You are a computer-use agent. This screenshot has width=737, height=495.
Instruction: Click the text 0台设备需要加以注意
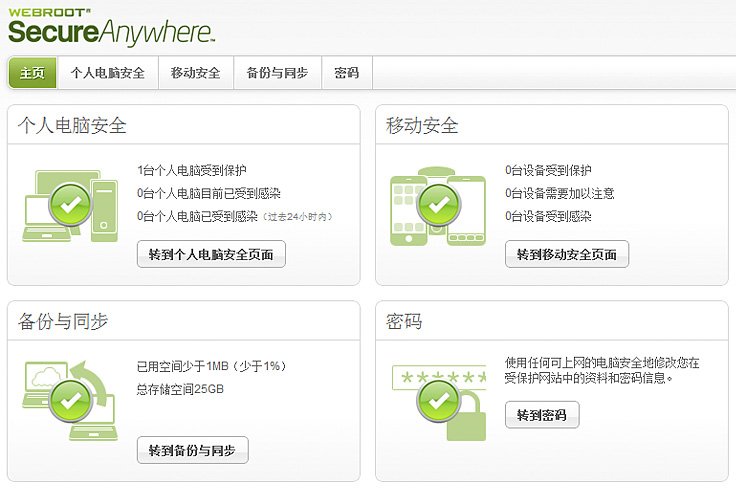tap(559, 193)
